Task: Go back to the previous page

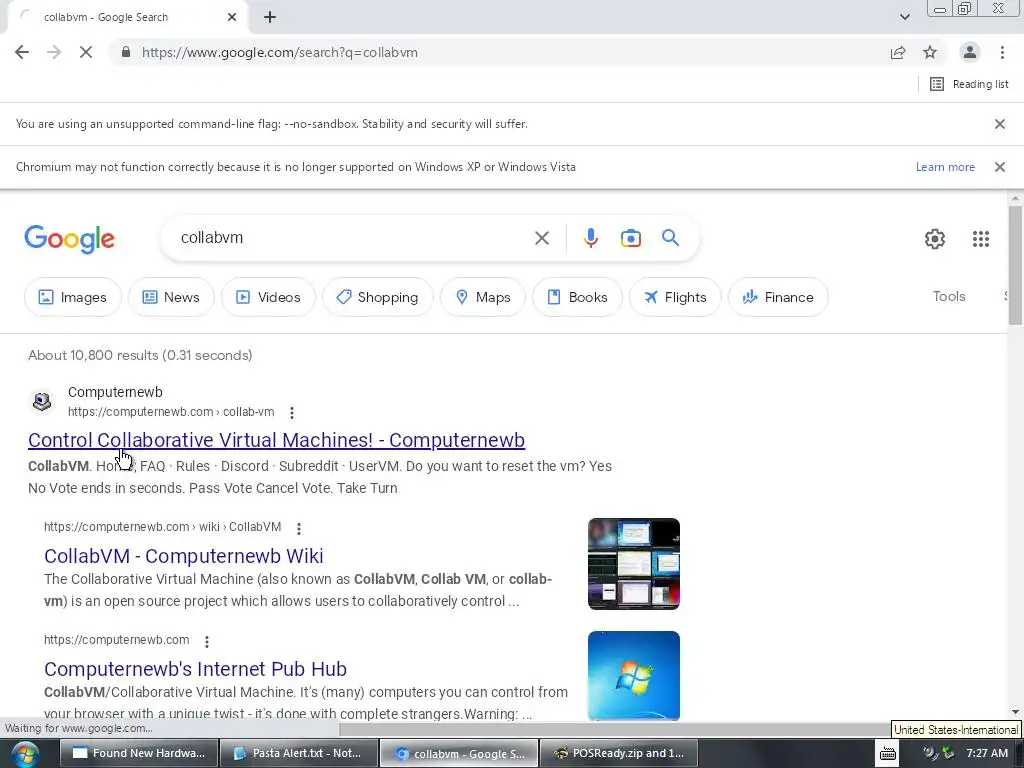Action: point(22,52)
